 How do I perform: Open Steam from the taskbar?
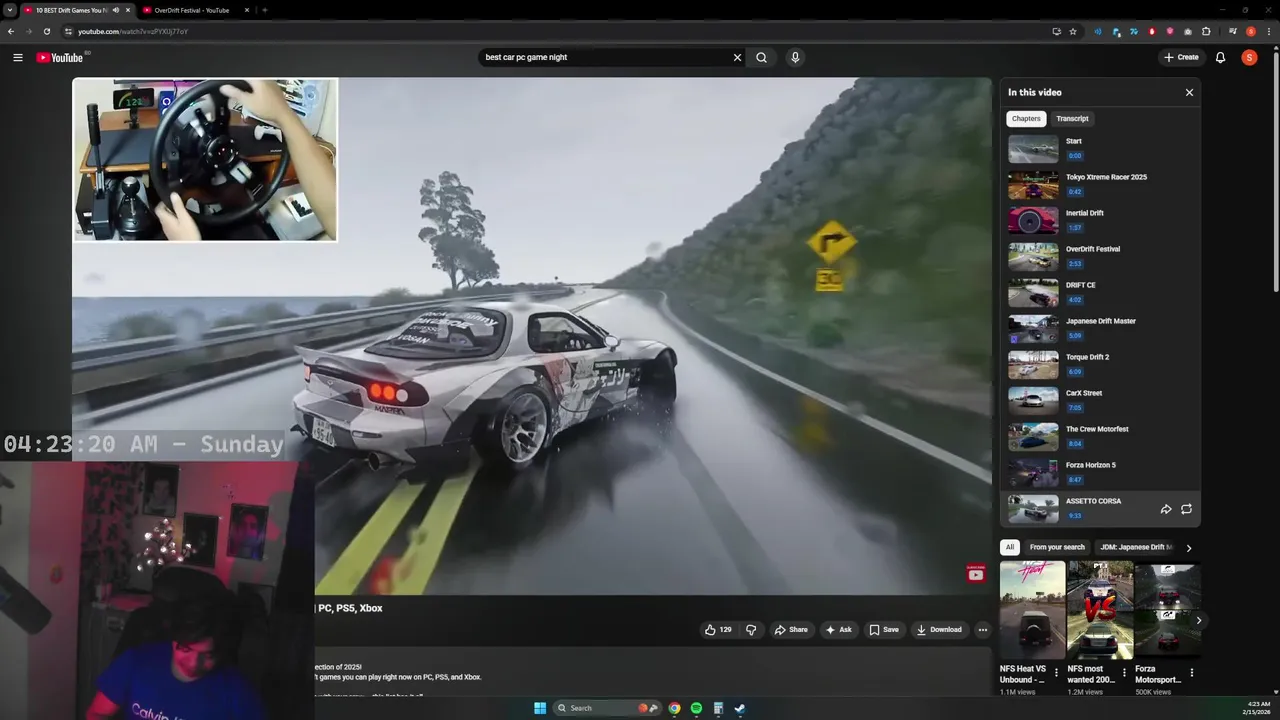[x=740, y=708]
